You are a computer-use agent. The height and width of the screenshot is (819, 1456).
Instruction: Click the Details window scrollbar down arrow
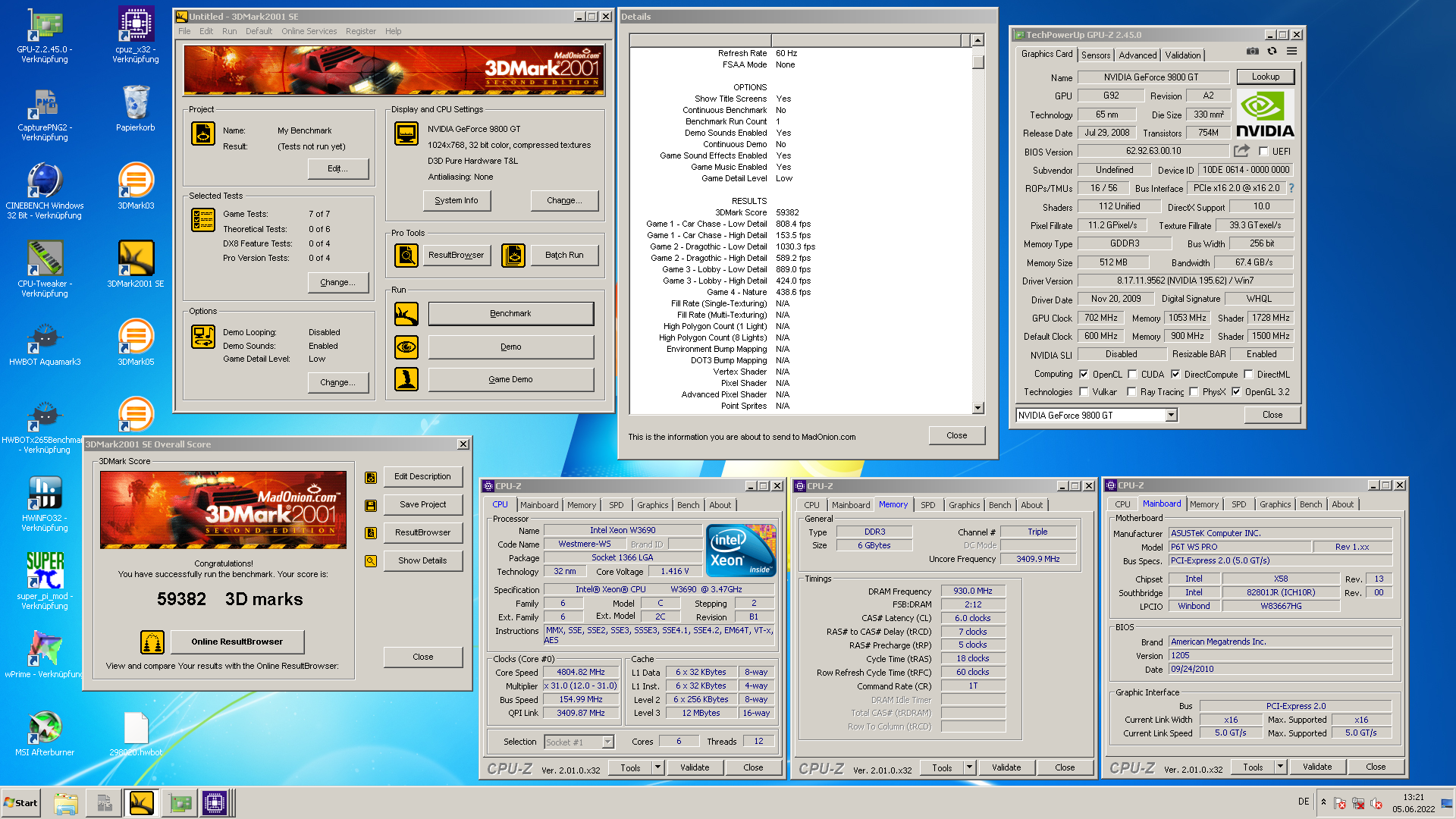(978, 408)
